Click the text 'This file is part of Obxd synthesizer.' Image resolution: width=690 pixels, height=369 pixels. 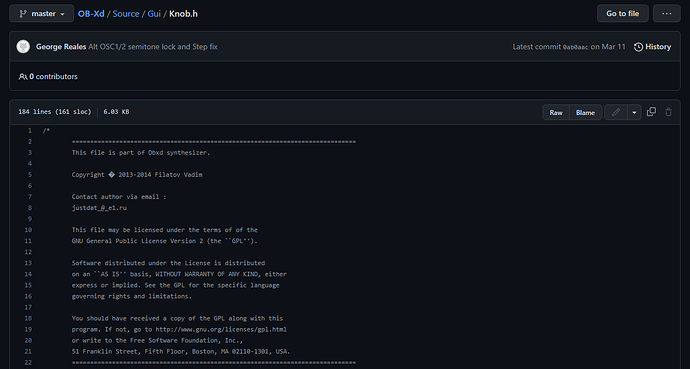(x=141, y=153)
